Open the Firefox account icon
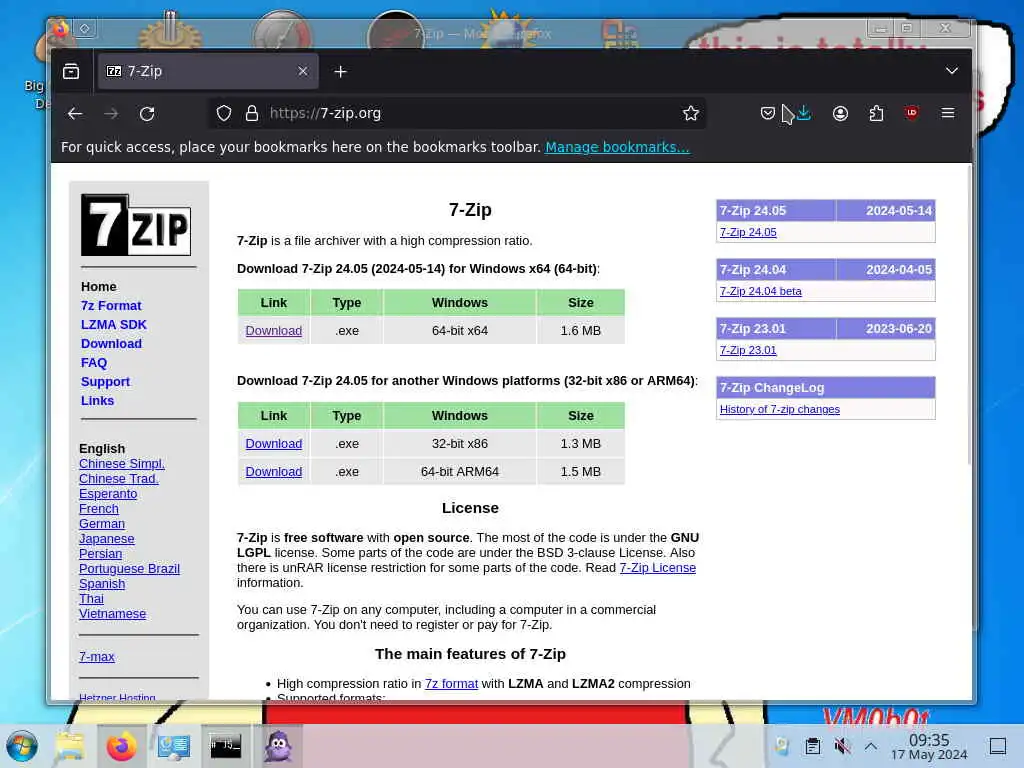This screenshot has width=1024, height=768. [840, 114]
